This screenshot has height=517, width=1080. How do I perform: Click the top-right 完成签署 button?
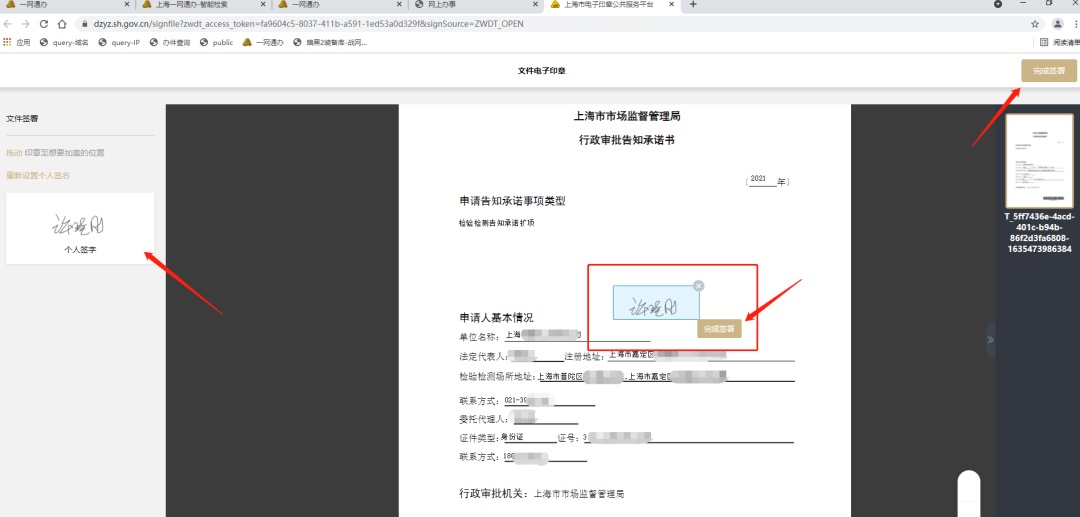[x=1048, y=71]
